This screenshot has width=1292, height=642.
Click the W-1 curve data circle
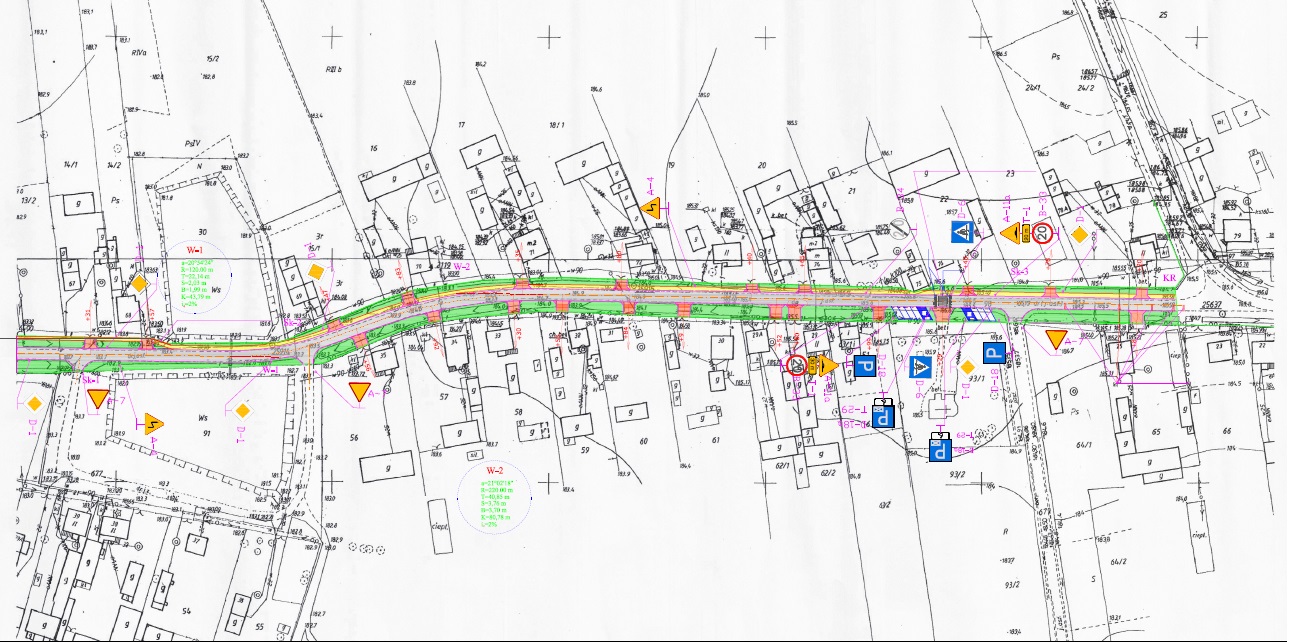193,277
